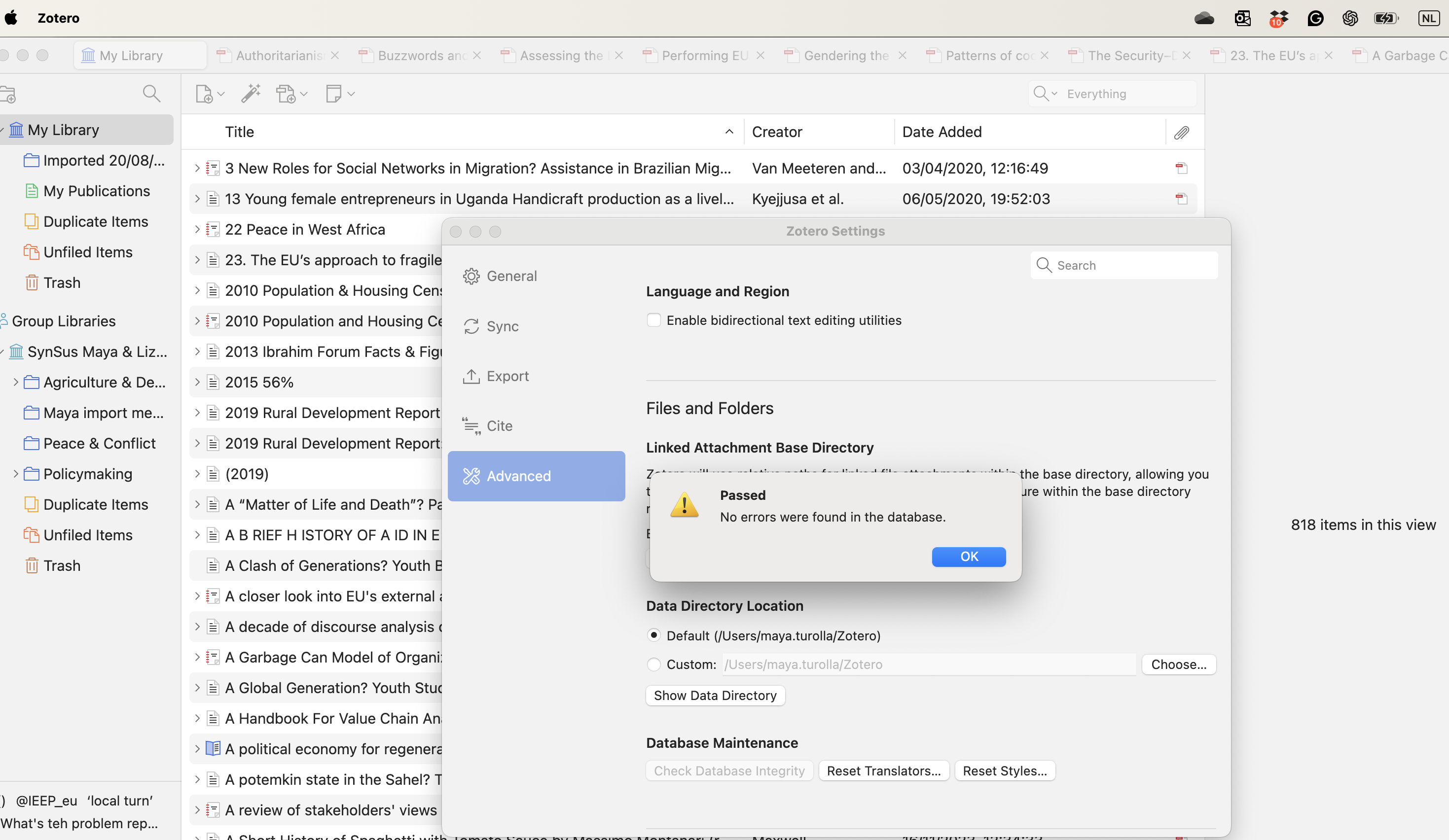Image resolution: width=1449 pixels, height=840 pixels.
Task: Open the Dropbox menu bar icon
Action: 1279,18
